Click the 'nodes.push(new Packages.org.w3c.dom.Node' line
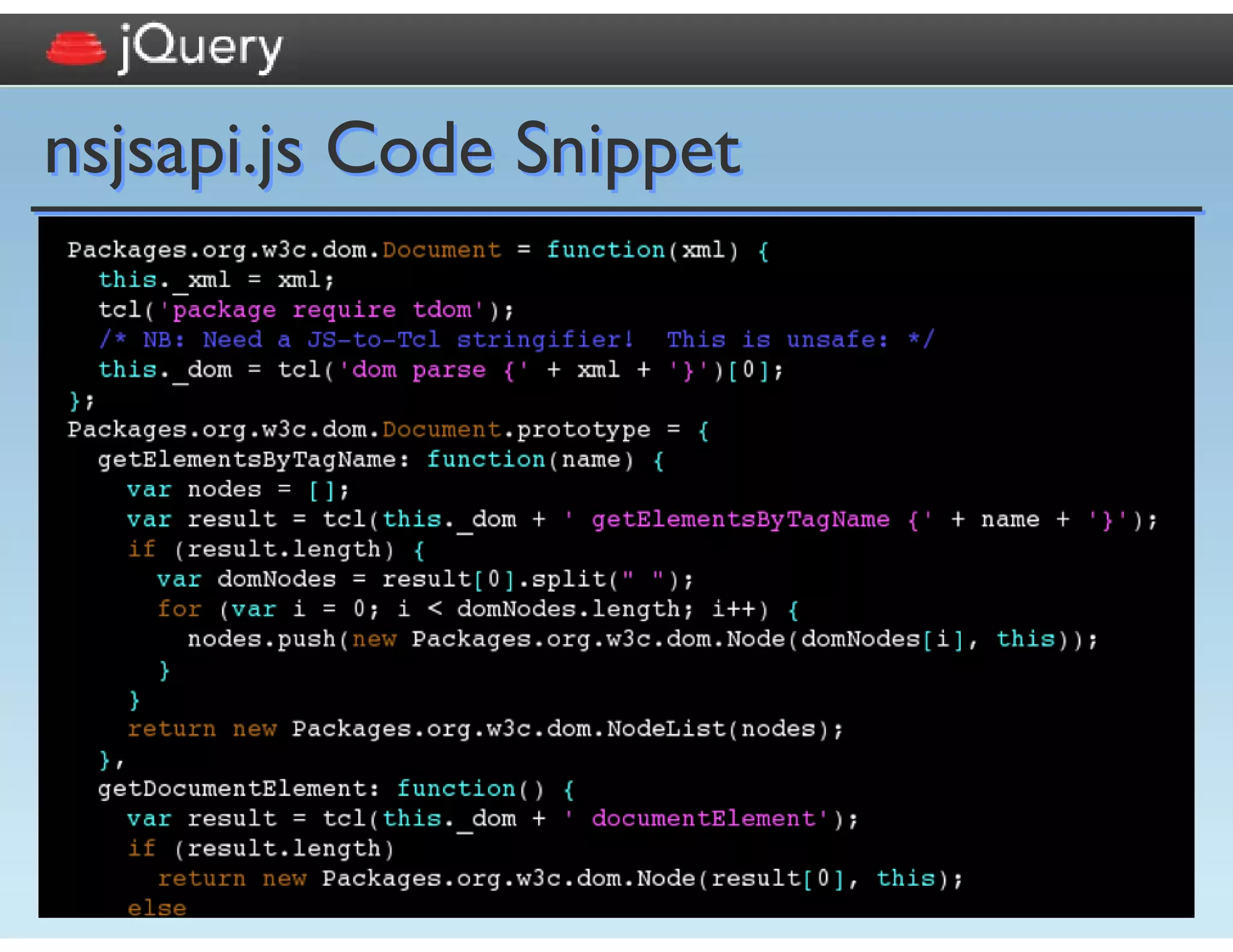This screenshot has width=1233, height=952. (x=642, y=640)
